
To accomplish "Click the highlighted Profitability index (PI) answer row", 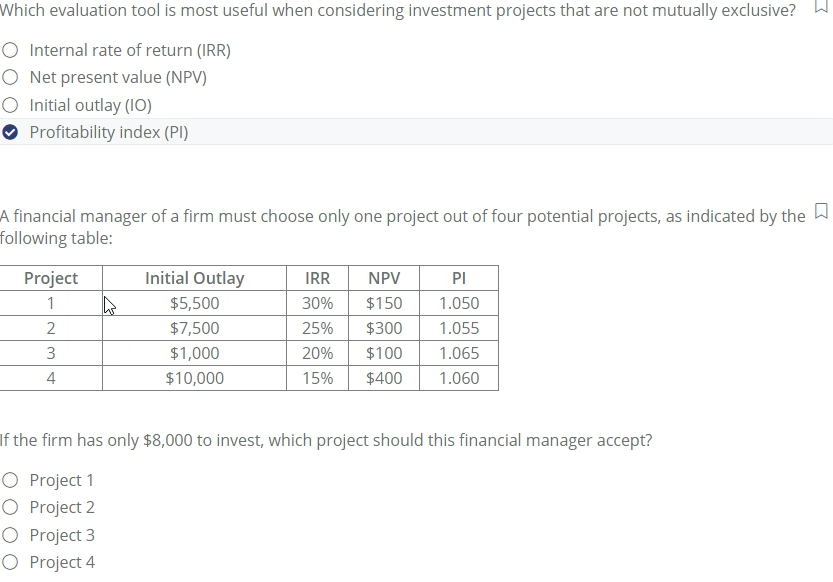I will pyautogui.click(x=110, y=131).
